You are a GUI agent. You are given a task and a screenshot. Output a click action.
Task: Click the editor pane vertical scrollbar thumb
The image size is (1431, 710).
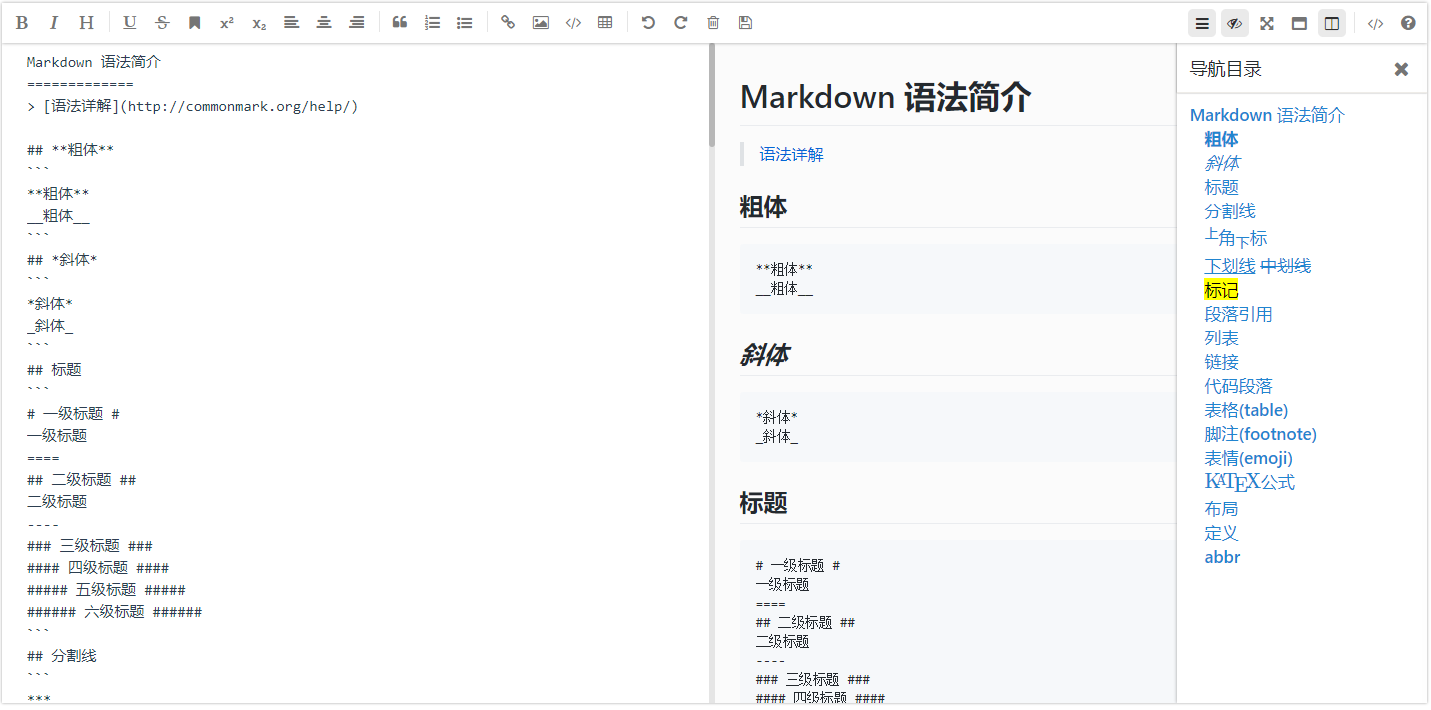712,96
